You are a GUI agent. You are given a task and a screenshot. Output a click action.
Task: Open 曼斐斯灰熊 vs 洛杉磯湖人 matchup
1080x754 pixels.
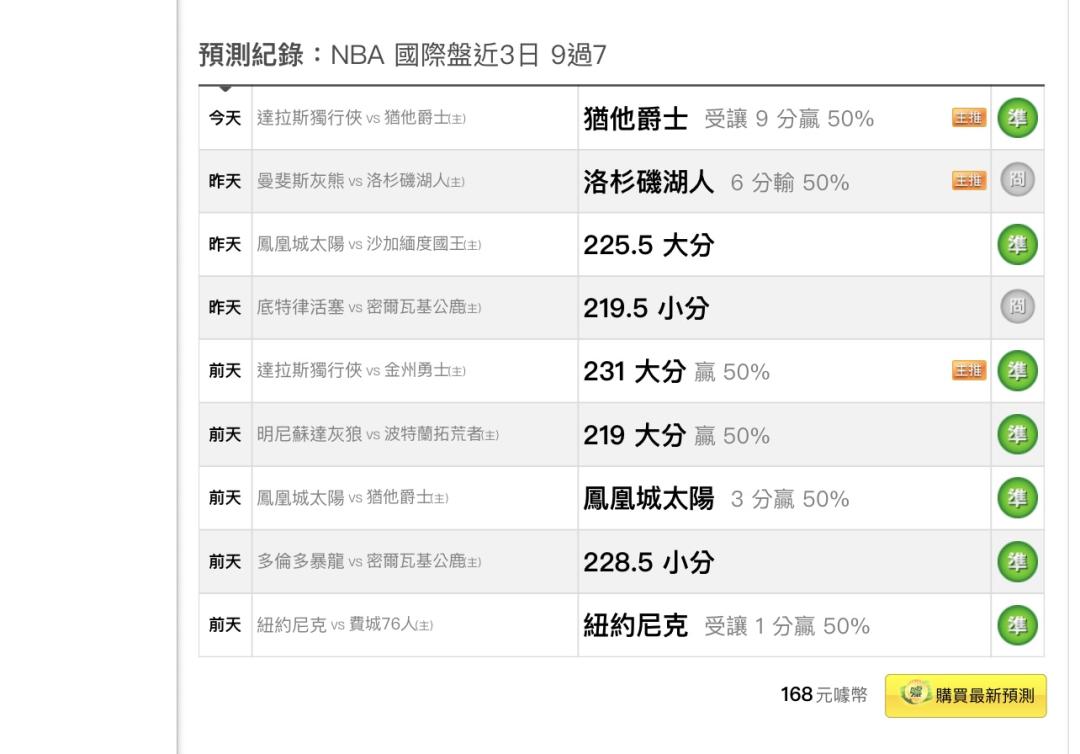(362, 182)
